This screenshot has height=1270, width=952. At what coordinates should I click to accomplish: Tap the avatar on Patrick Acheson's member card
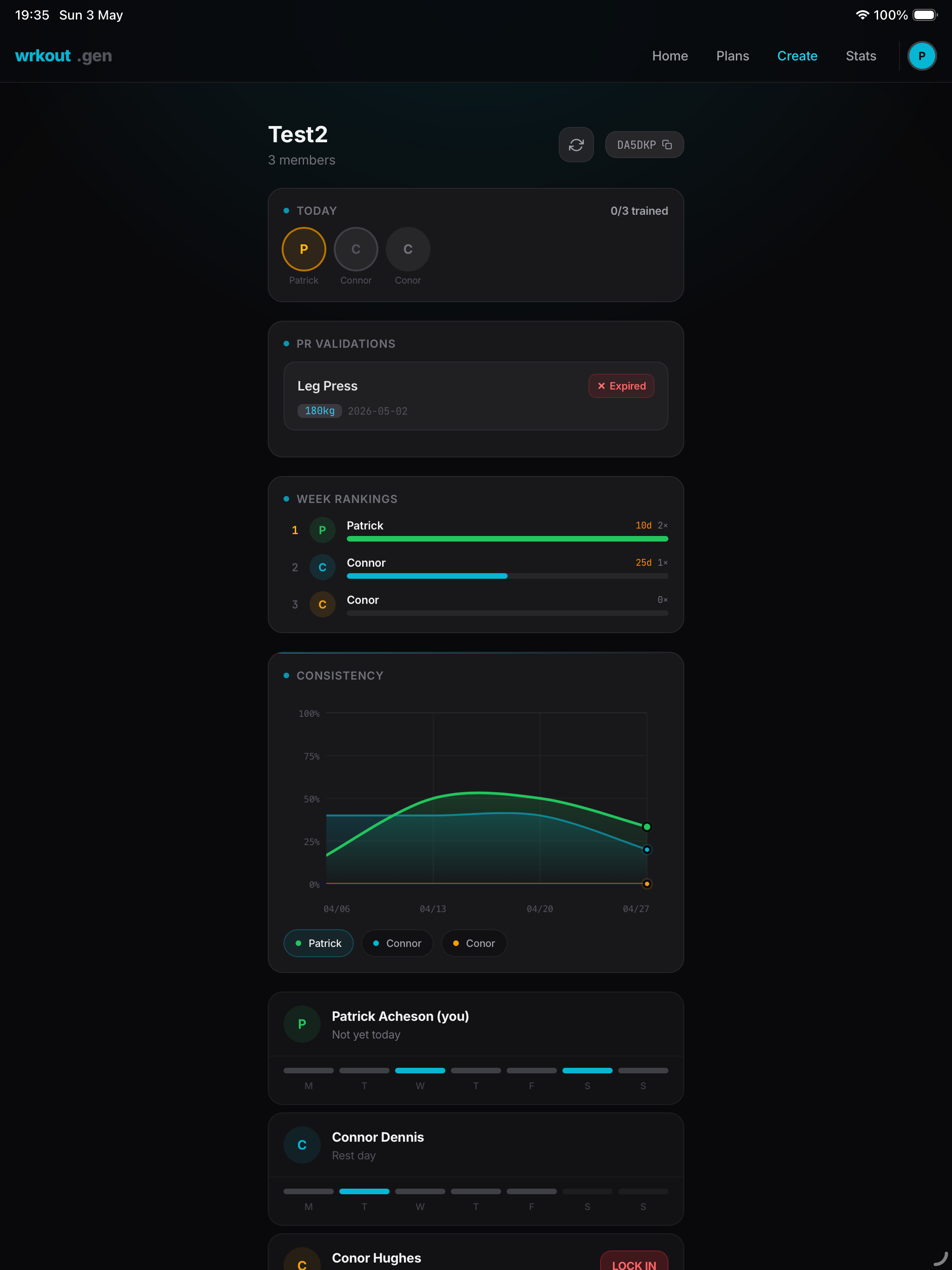tap(302, 1024)
